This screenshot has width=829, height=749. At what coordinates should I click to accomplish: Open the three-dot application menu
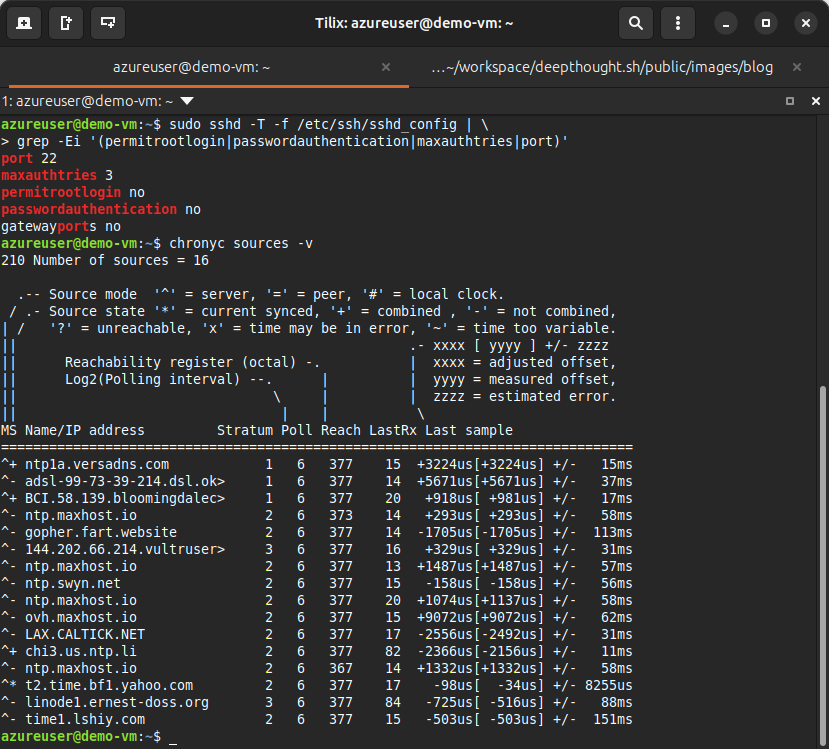coord(678,23)
